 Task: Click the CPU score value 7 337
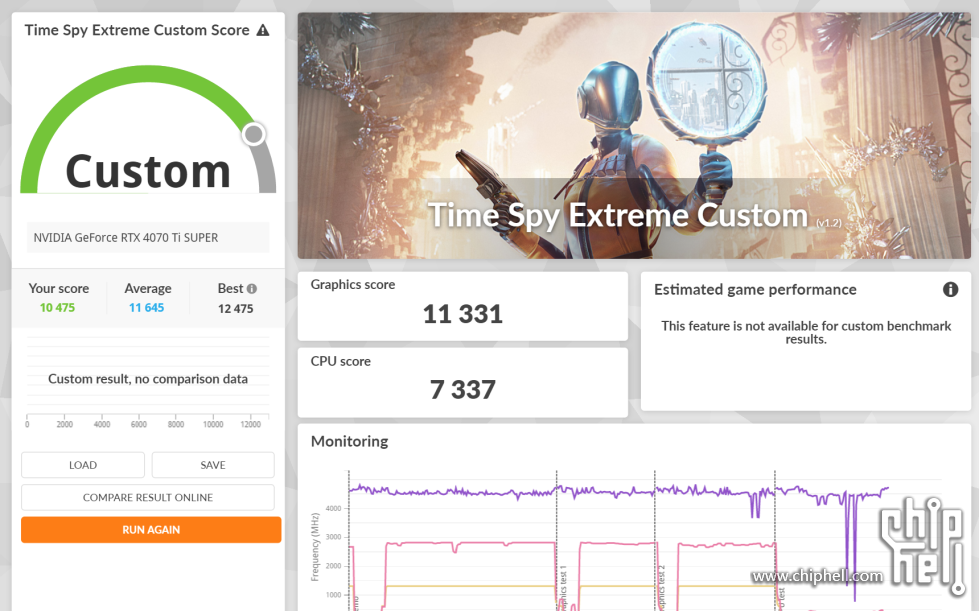click(463, 390)
